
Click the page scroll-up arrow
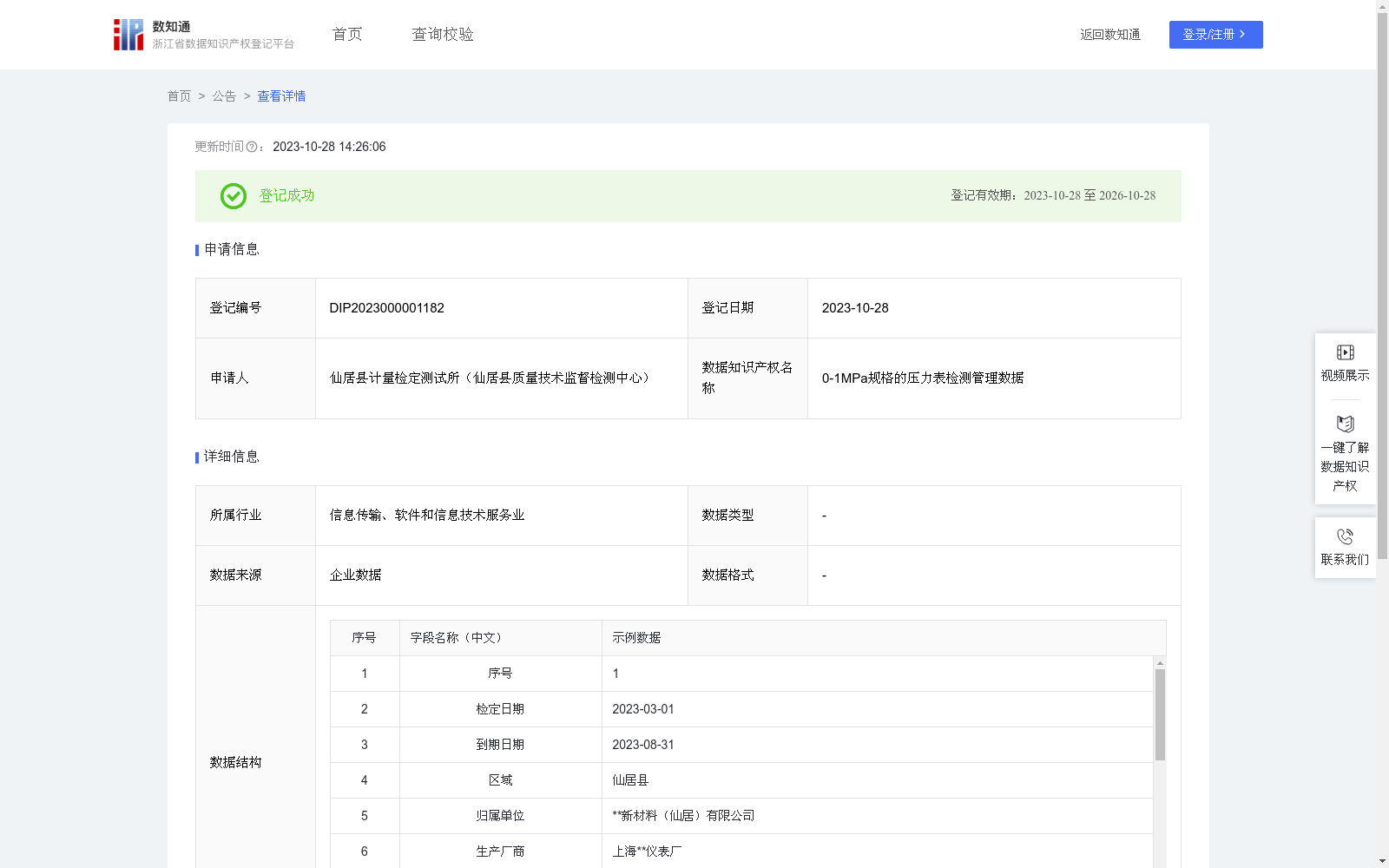[x=1382, y=6]
